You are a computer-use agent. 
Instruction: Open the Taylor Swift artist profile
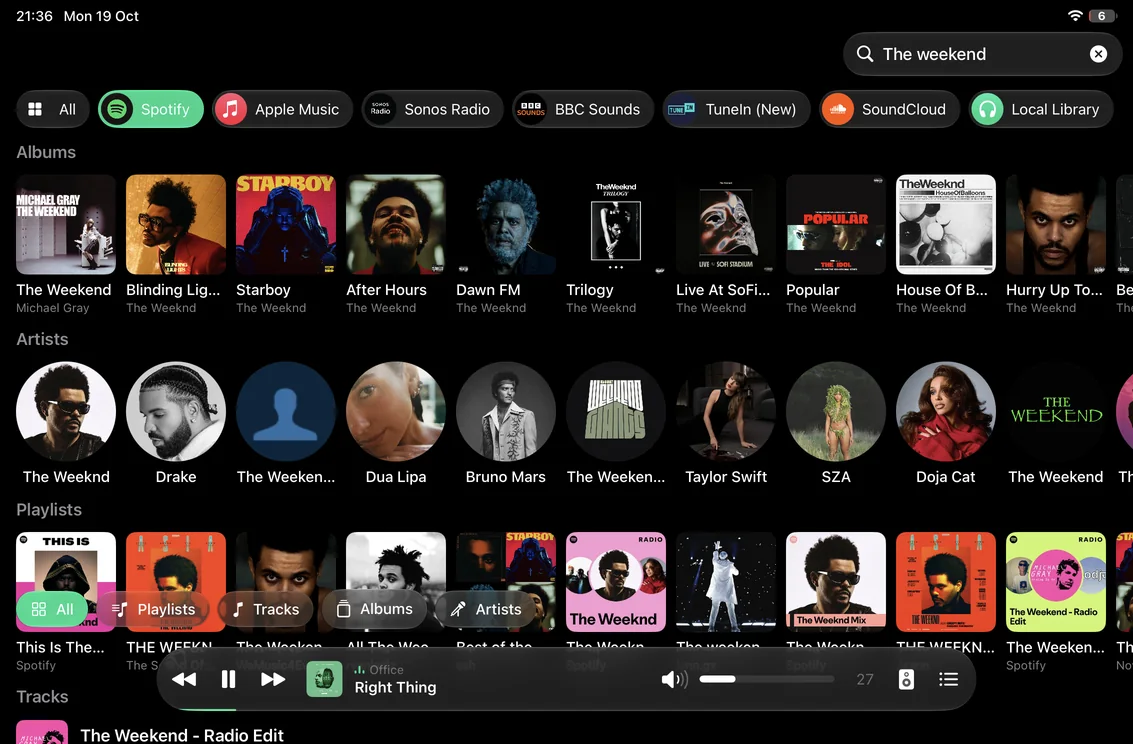725,412
